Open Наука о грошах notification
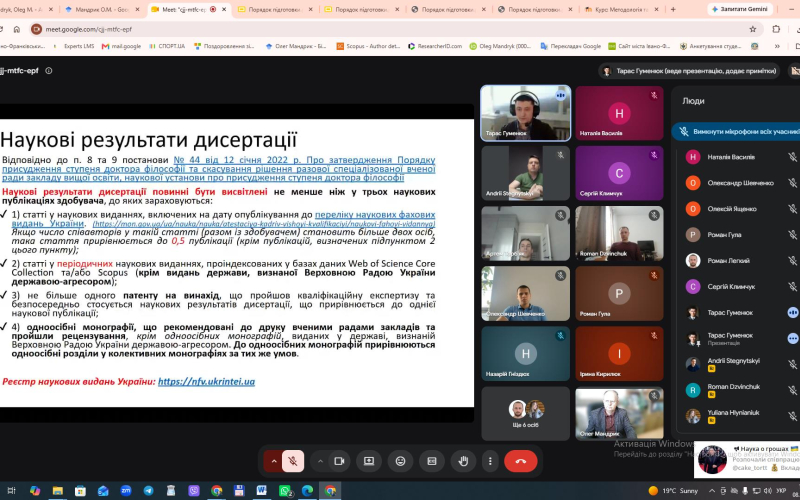 (x=747, y=460)
